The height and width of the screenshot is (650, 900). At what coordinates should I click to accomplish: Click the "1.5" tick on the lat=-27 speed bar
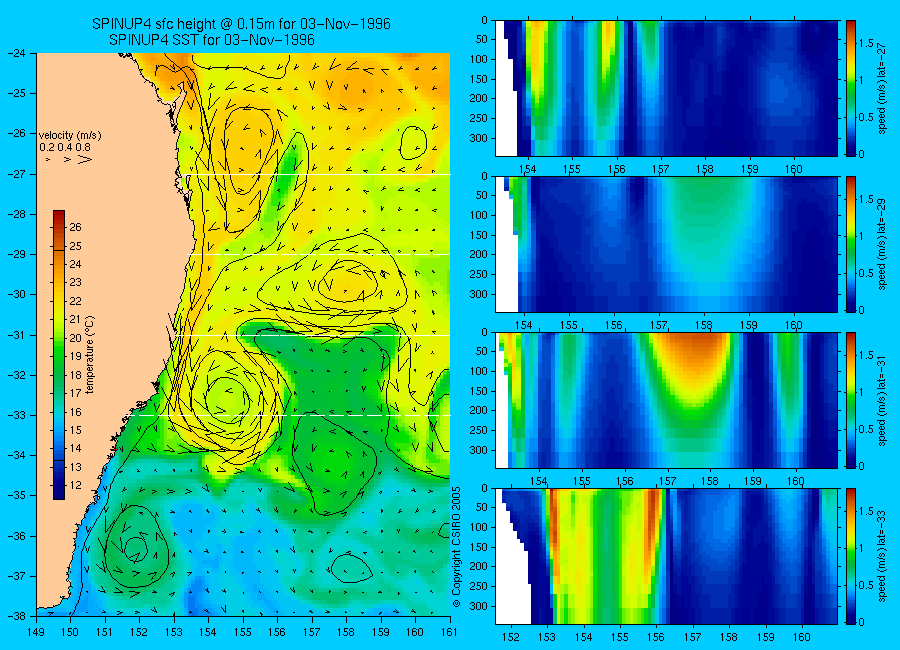coord(866,43)
